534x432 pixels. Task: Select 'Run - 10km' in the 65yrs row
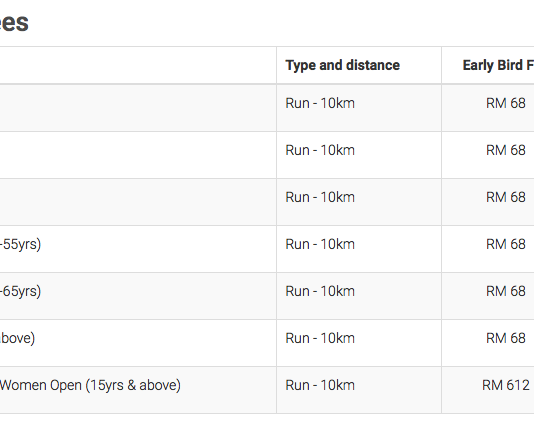[320, 291]
